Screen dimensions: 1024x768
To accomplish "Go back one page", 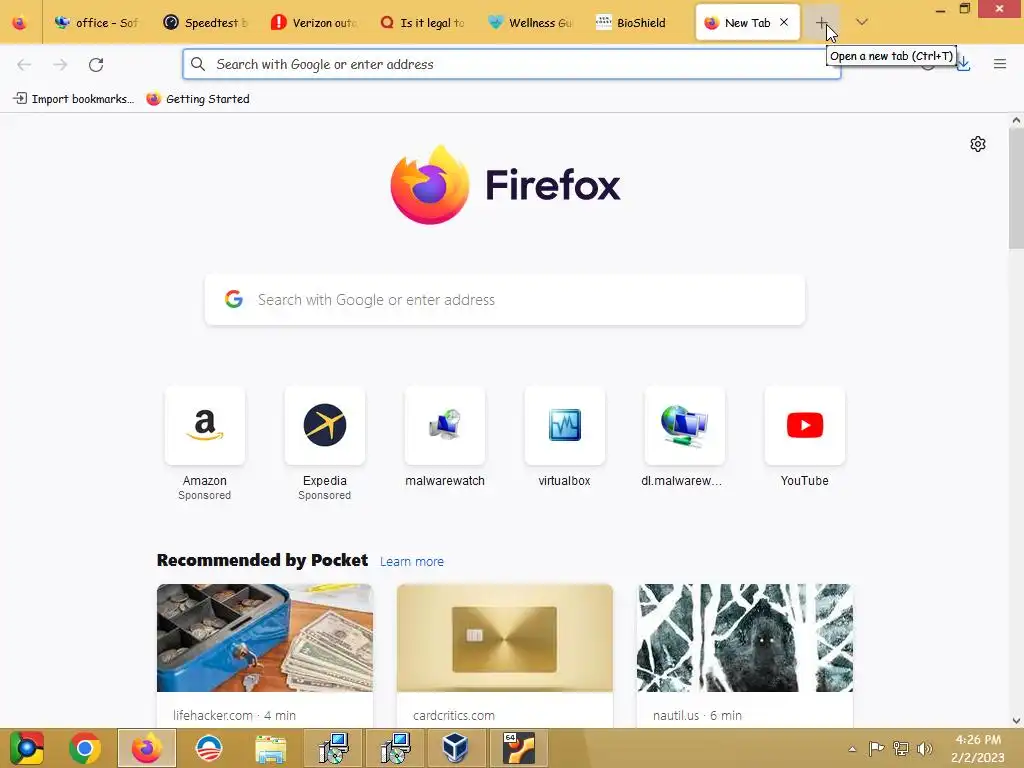I will pos(24,65).
